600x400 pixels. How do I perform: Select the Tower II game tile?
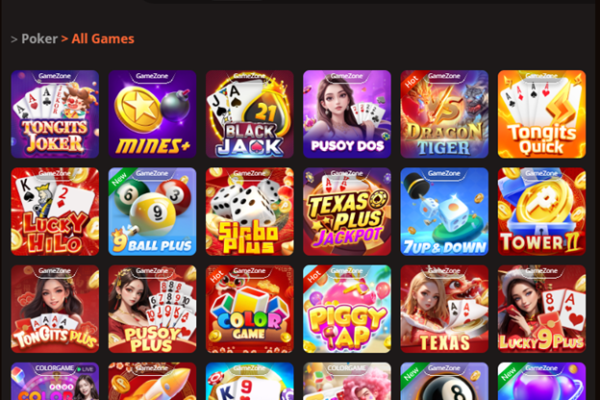click(541, 211)
